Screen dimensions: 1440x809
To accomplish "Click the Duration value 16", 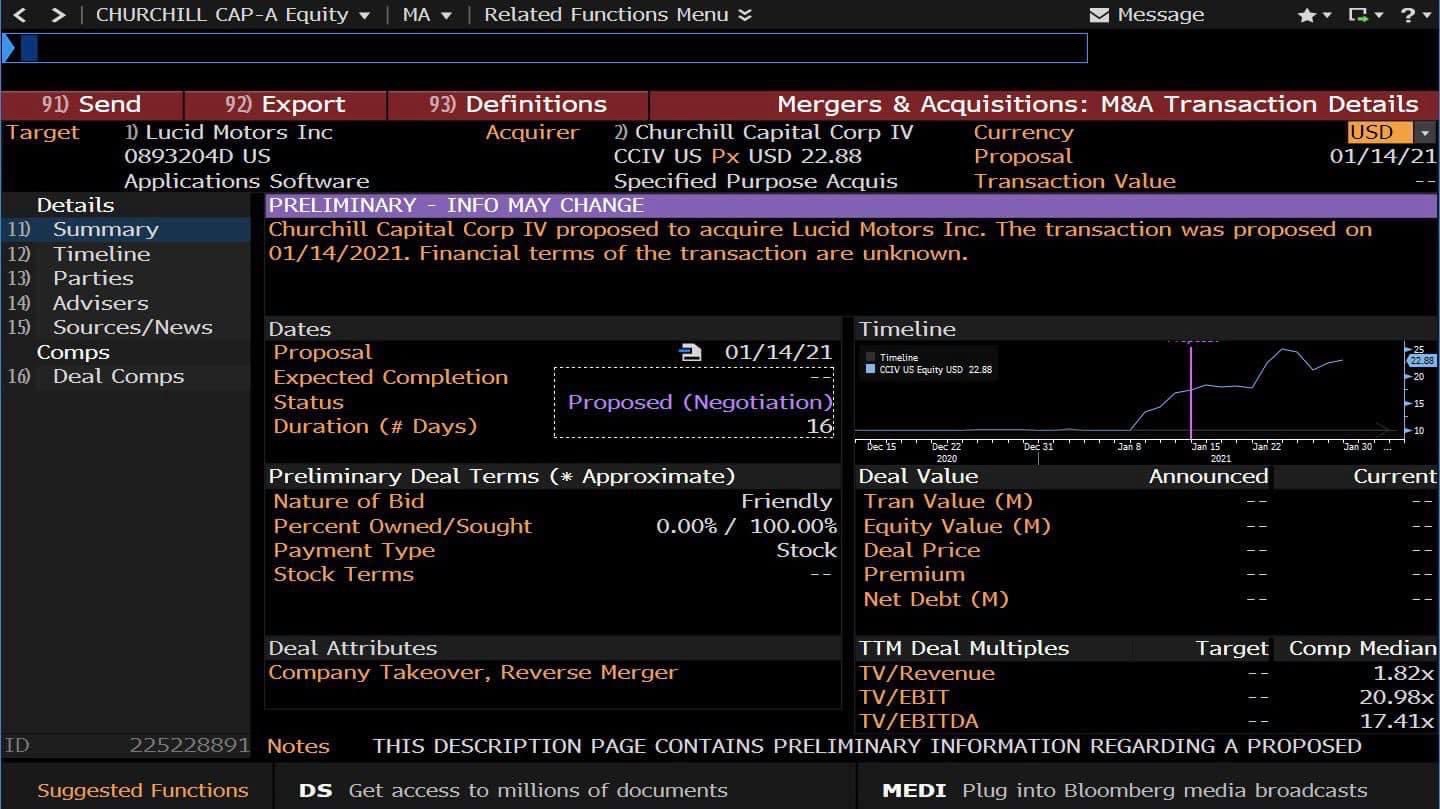I will [x=820, y=426].
